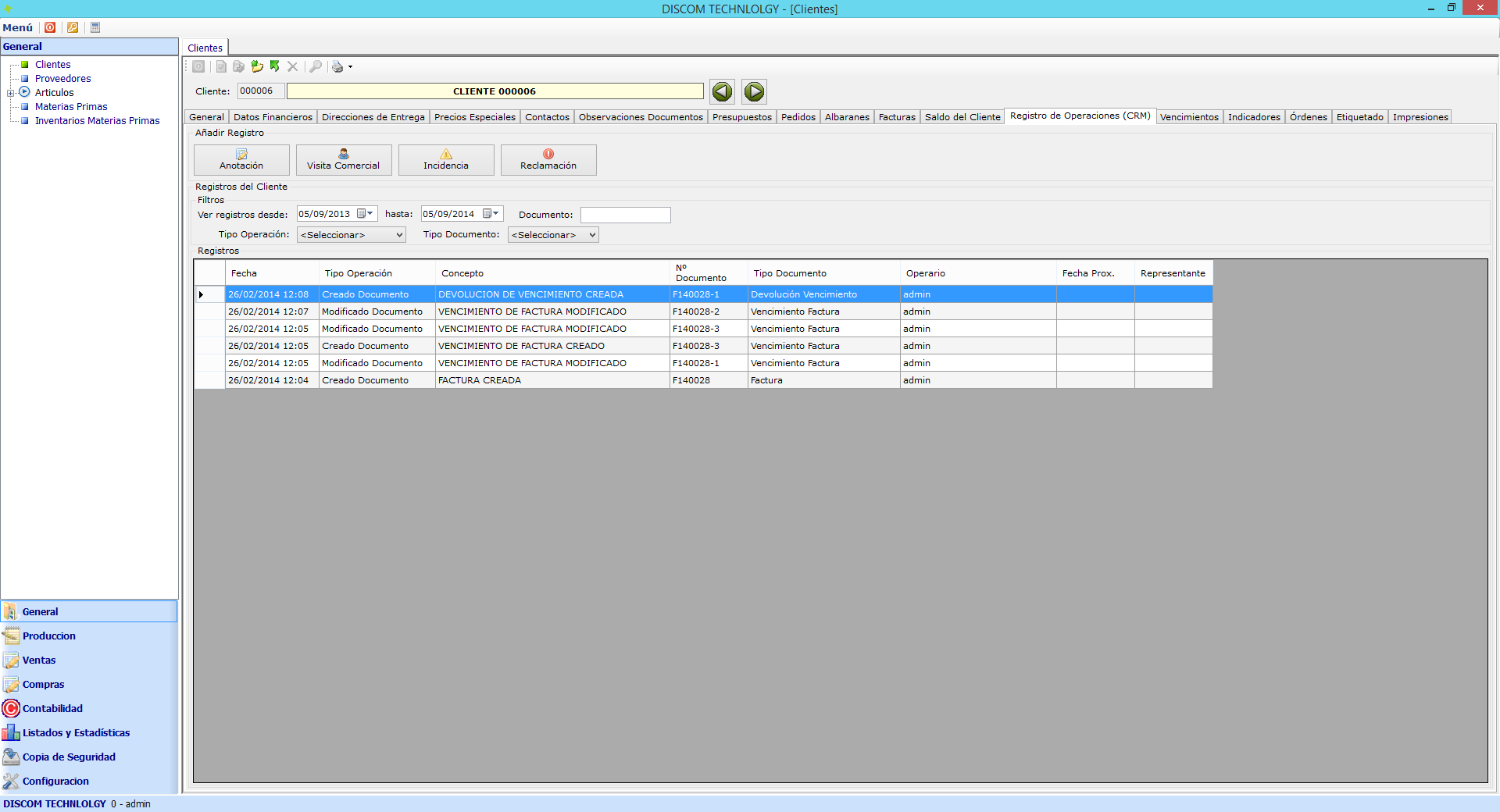Open the calculator icon in top toolbar
Viewport: 1500px width, 812px height.
coord(95,27)
